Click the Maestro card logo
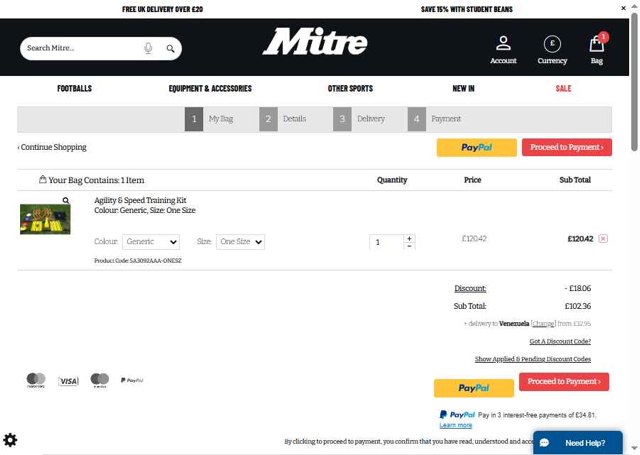 100,380
